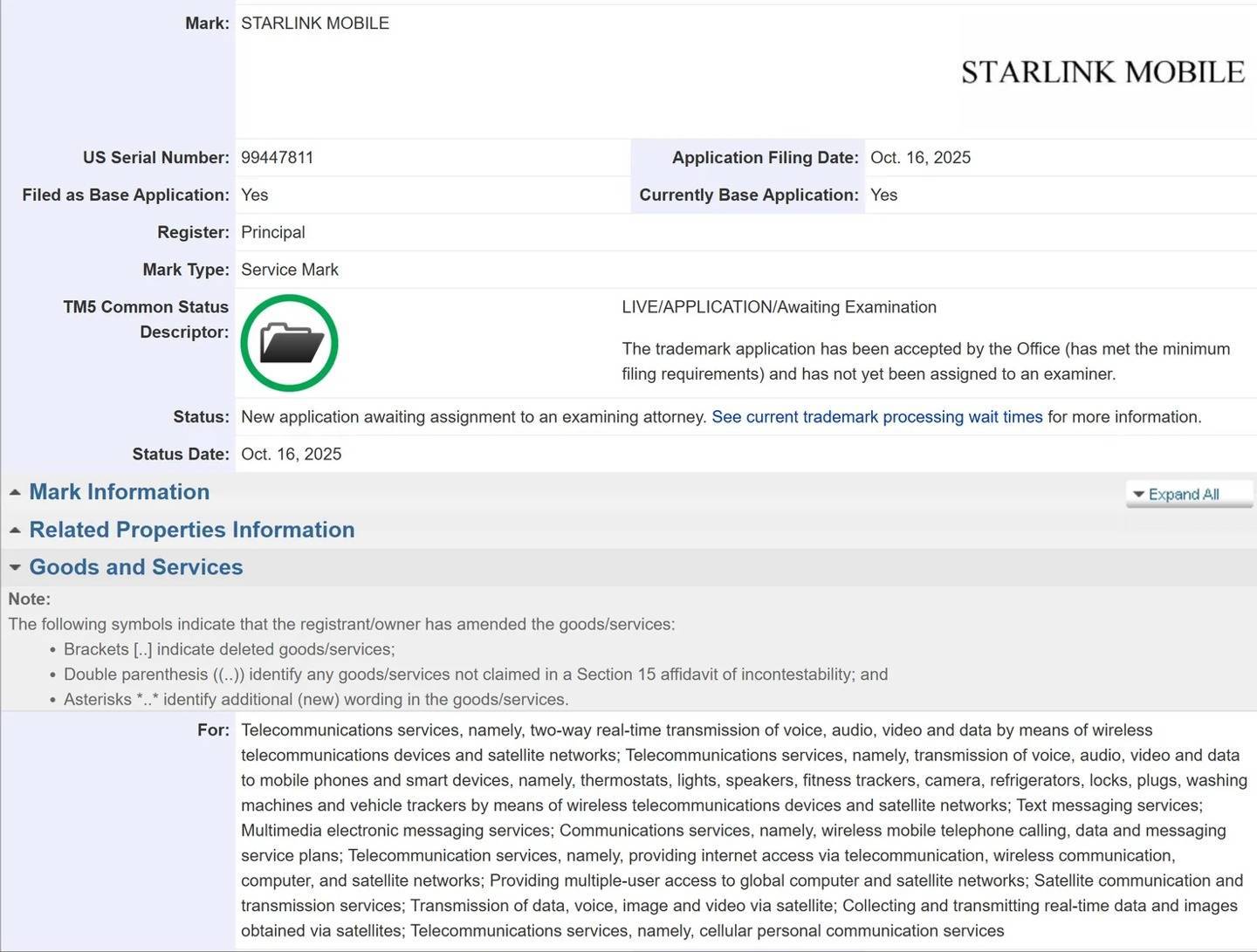1257x952 pixels.
Task: Collapse Goods and Services using its arrow
Action: click(x=15, y=568)
